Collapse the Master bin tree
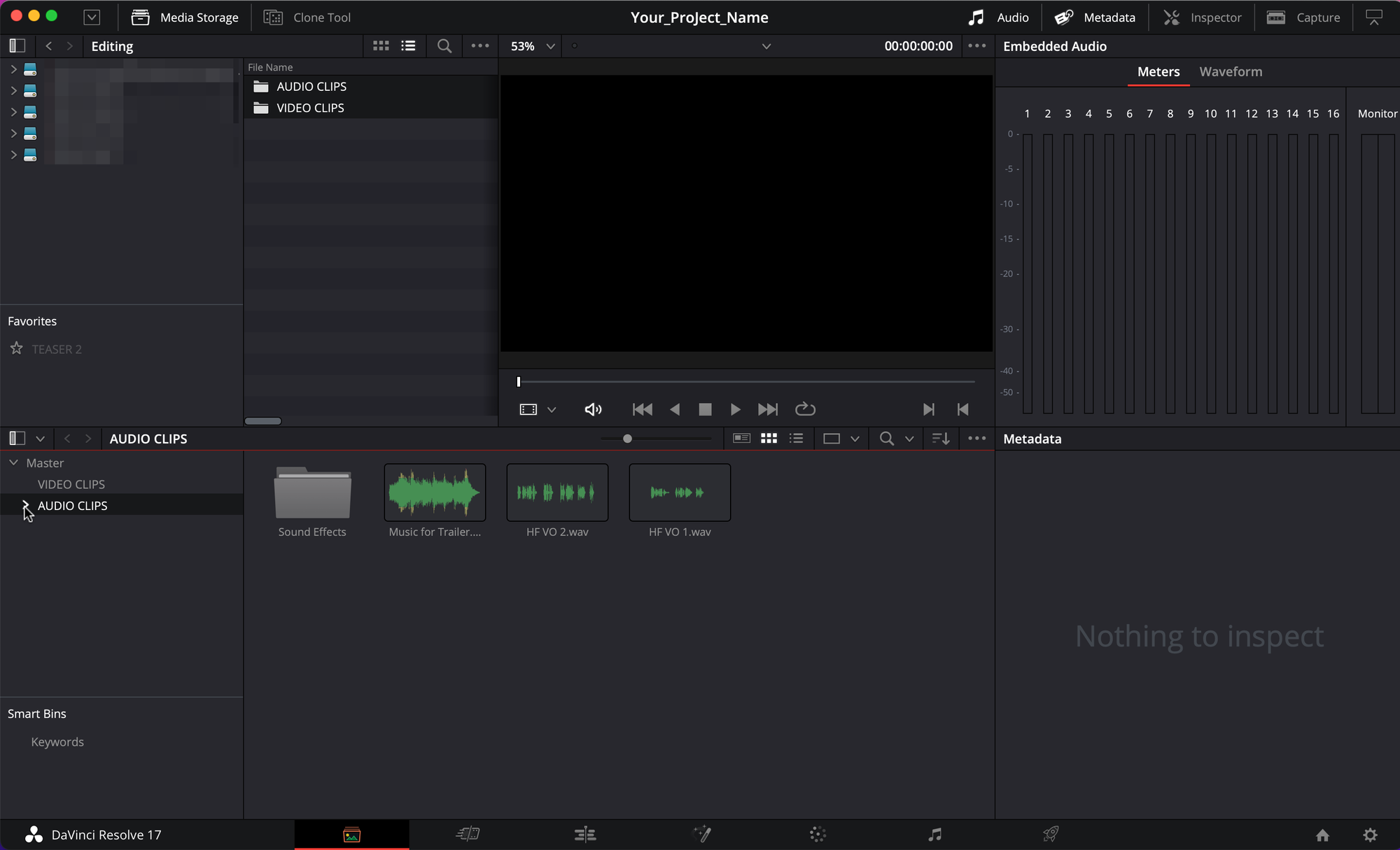 13,462
